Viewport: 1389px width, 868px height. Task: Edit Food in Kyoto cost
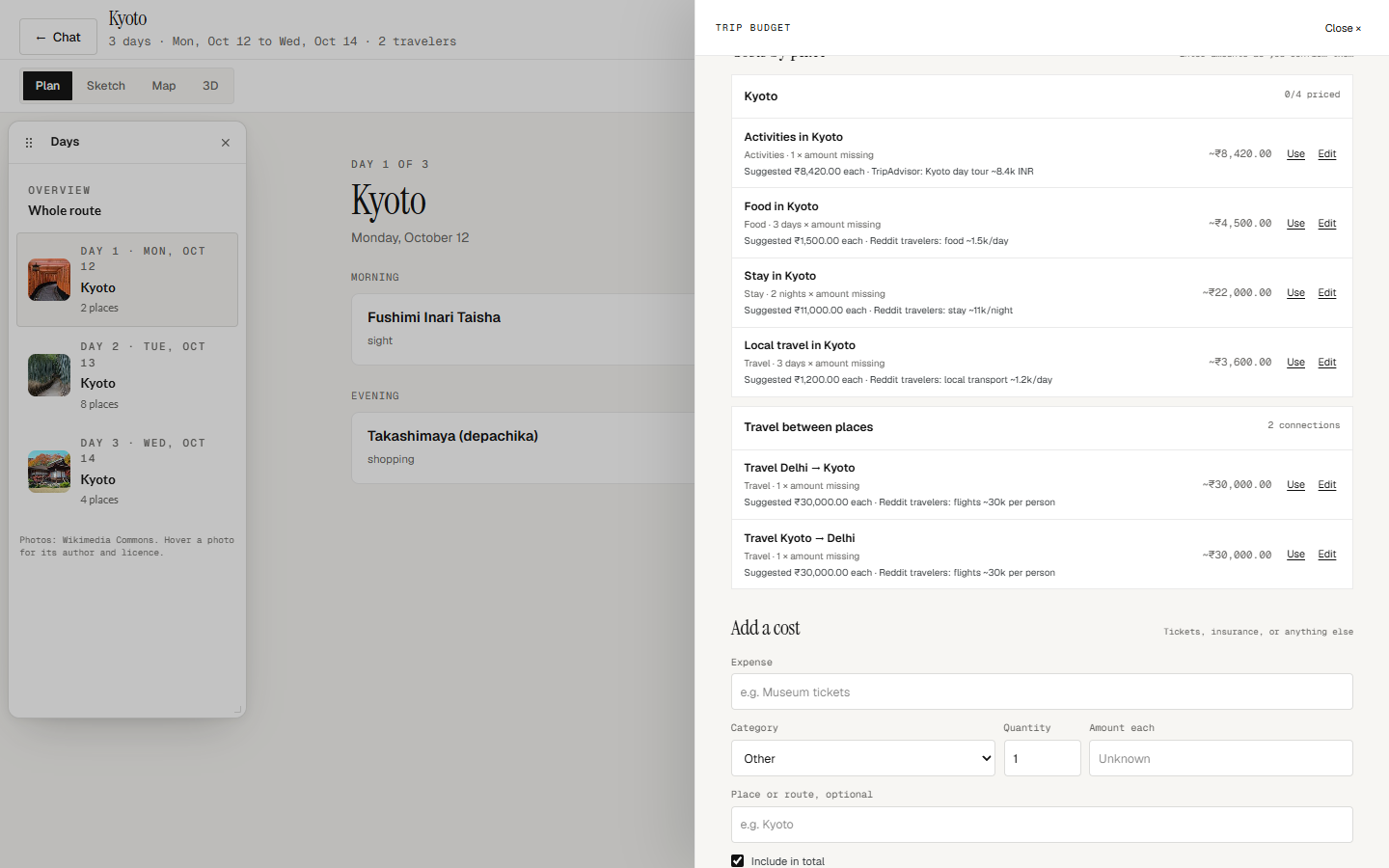[1327, 224]
